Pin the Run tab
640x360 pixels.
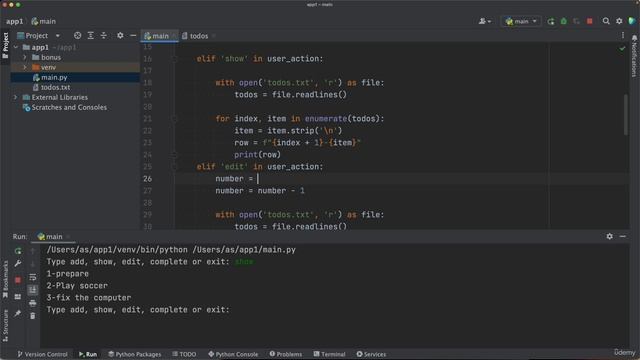coord(18,313)
